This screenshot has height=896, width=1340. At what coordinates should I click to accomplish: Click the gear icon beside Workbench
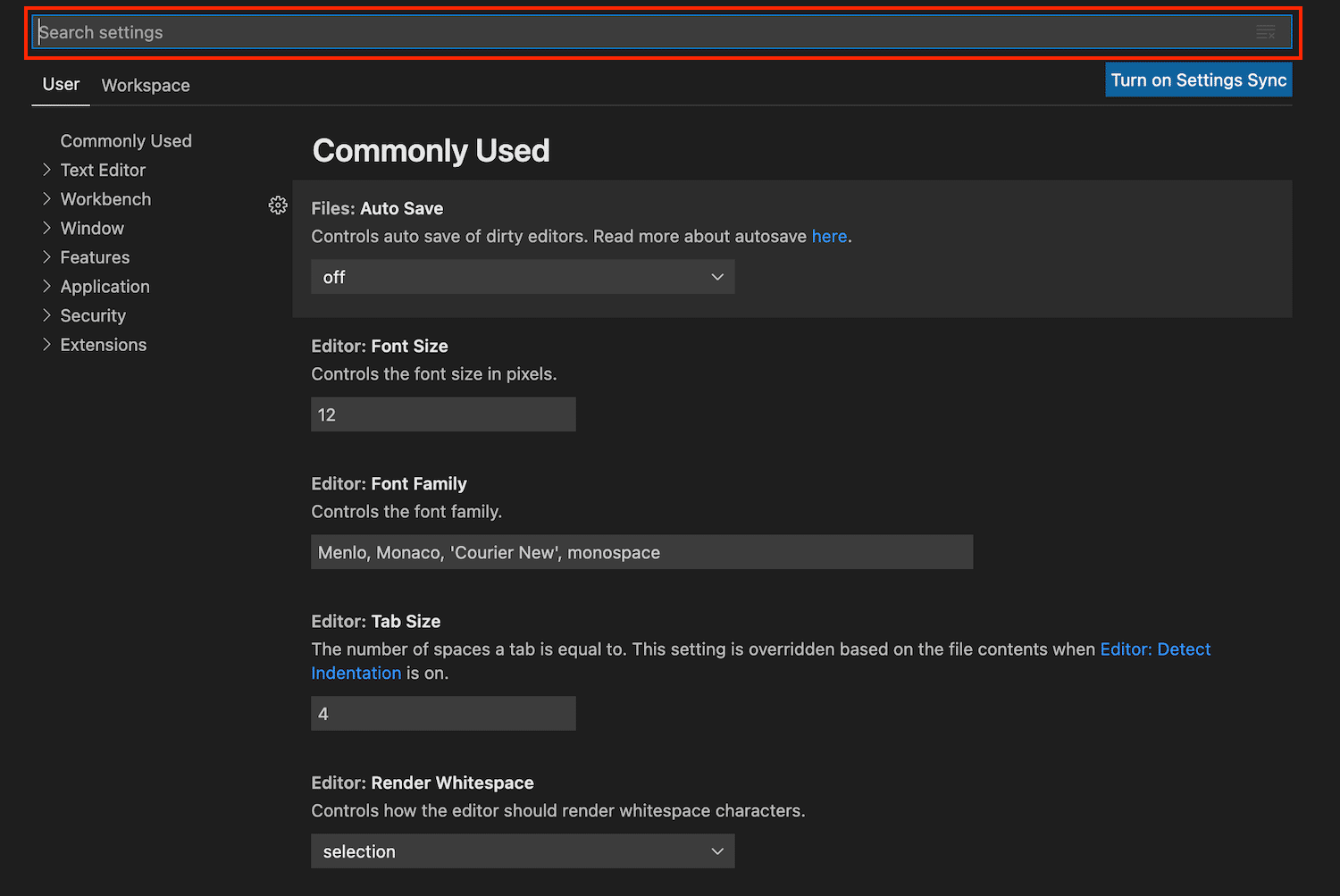278,205
